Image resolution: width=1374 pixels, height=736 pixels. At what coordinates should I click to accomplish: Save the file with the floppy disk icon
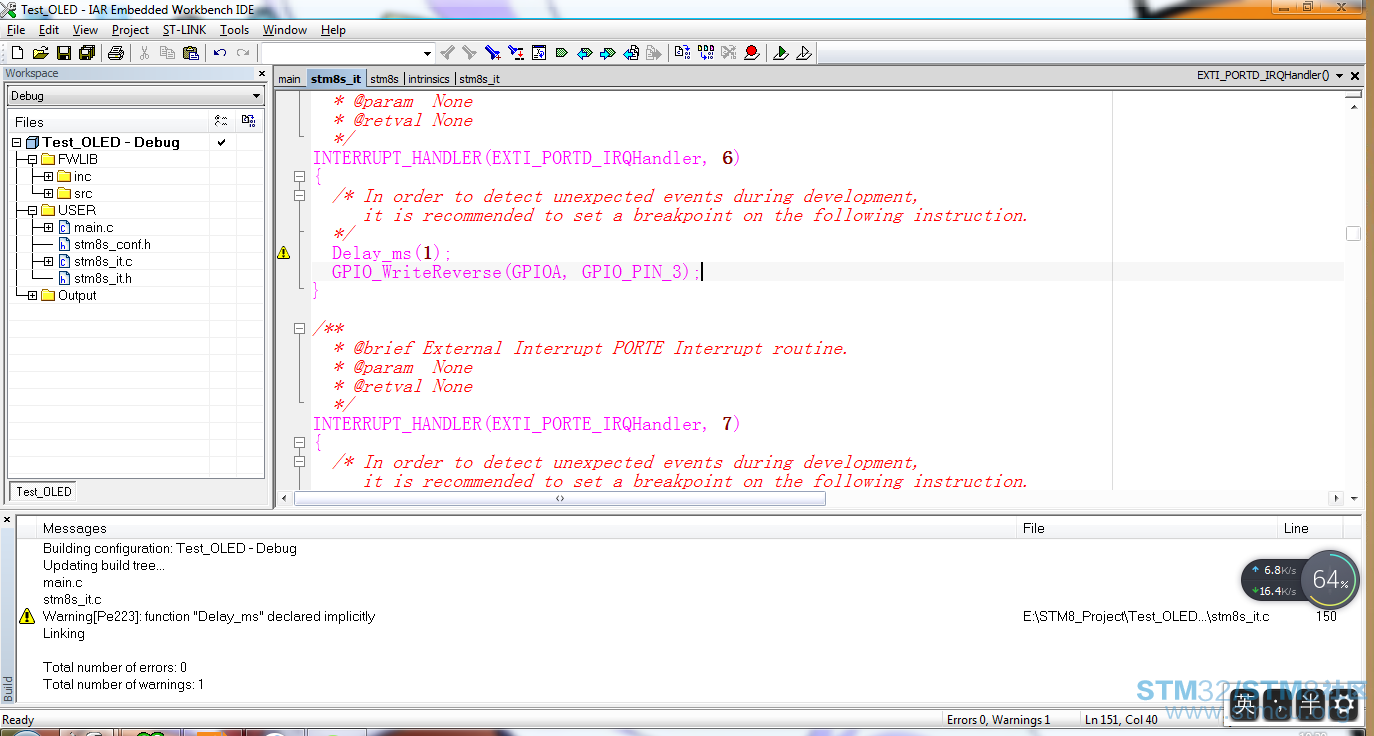(x=64, y=53)
